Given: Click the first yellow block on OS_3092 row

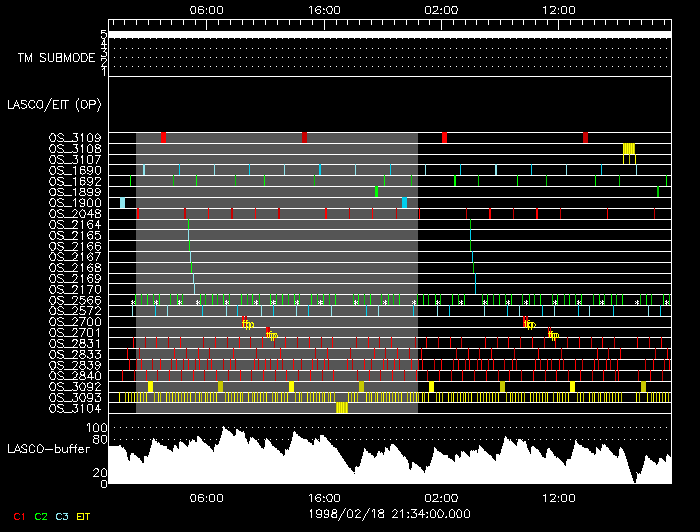Looking at the screenshot, I should (x=150, y=386).
